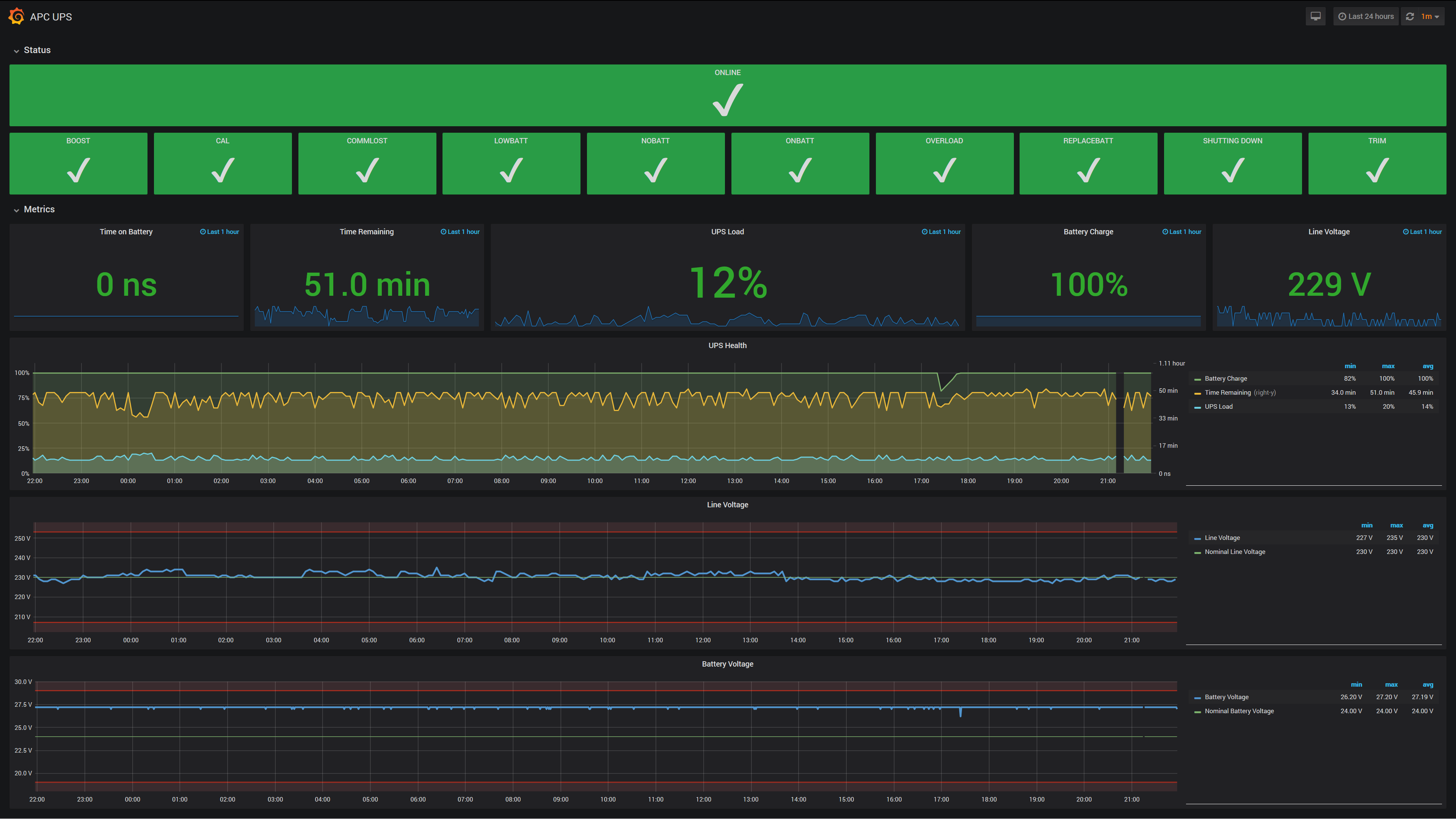
Task: Click the cycle view mode monitor icon
Action: coord(1315,16)
